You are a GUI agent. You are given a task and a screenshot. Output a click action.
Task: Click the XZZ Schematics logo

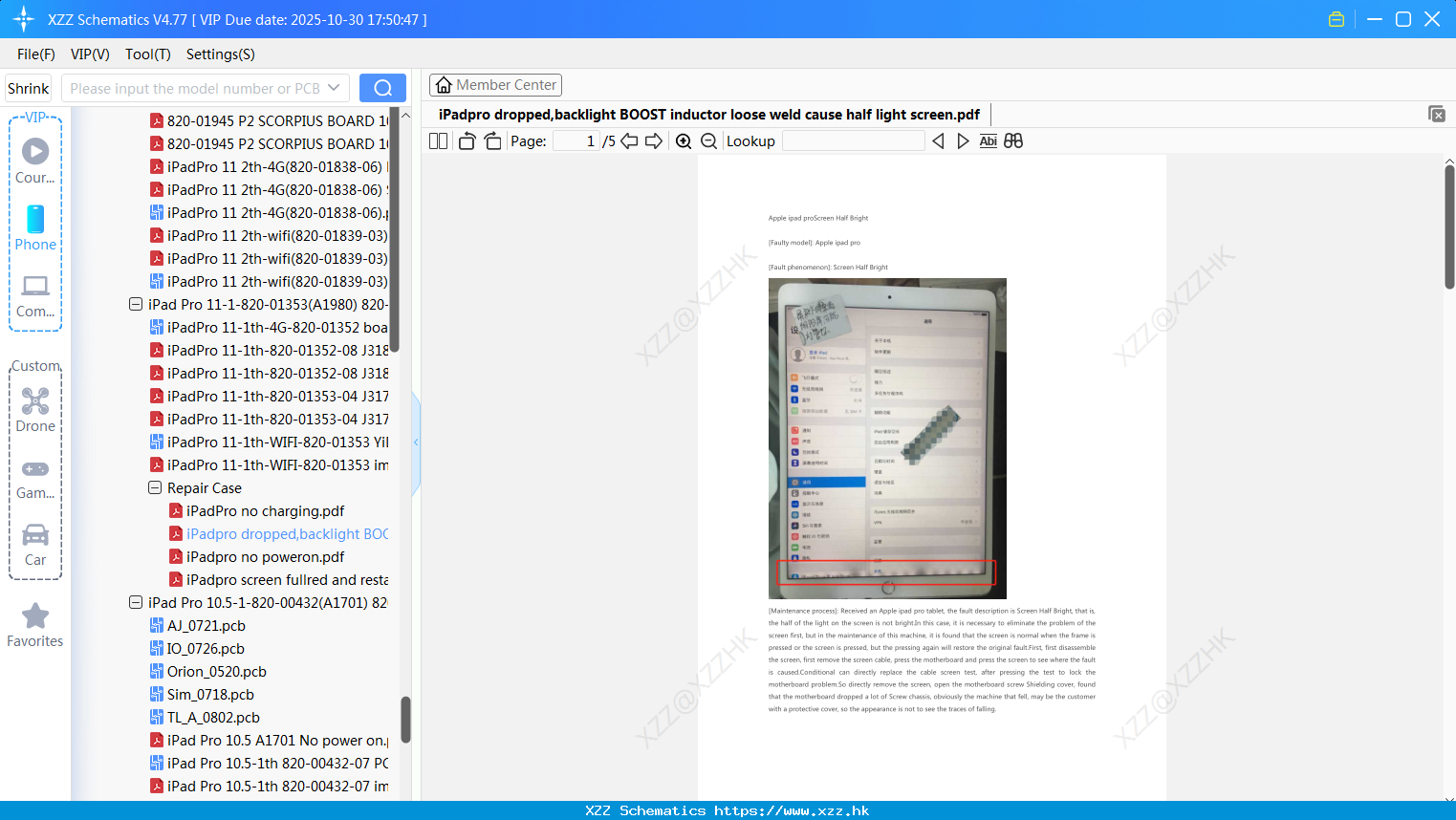[24, 19]
